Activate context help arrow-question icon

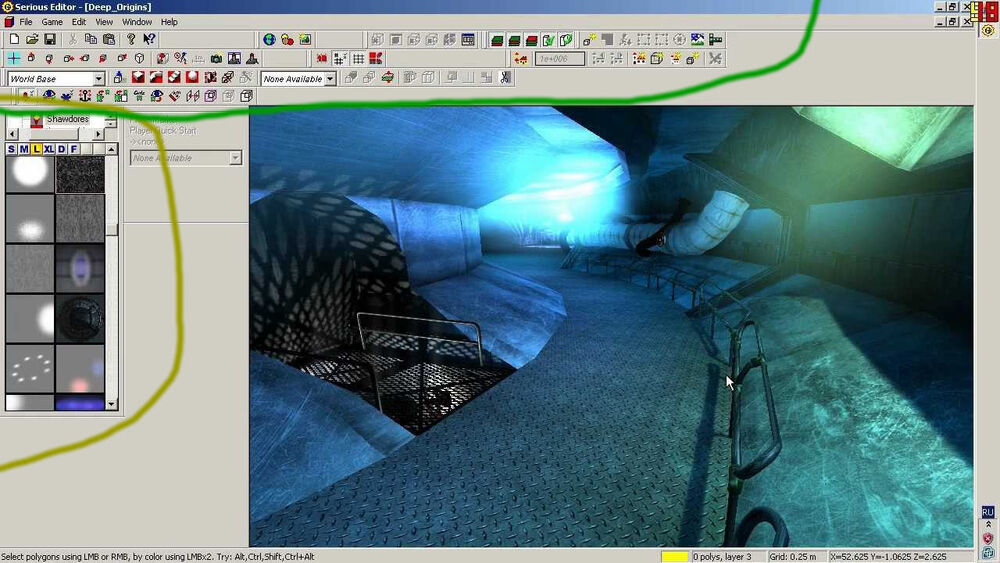coord(149,40)
